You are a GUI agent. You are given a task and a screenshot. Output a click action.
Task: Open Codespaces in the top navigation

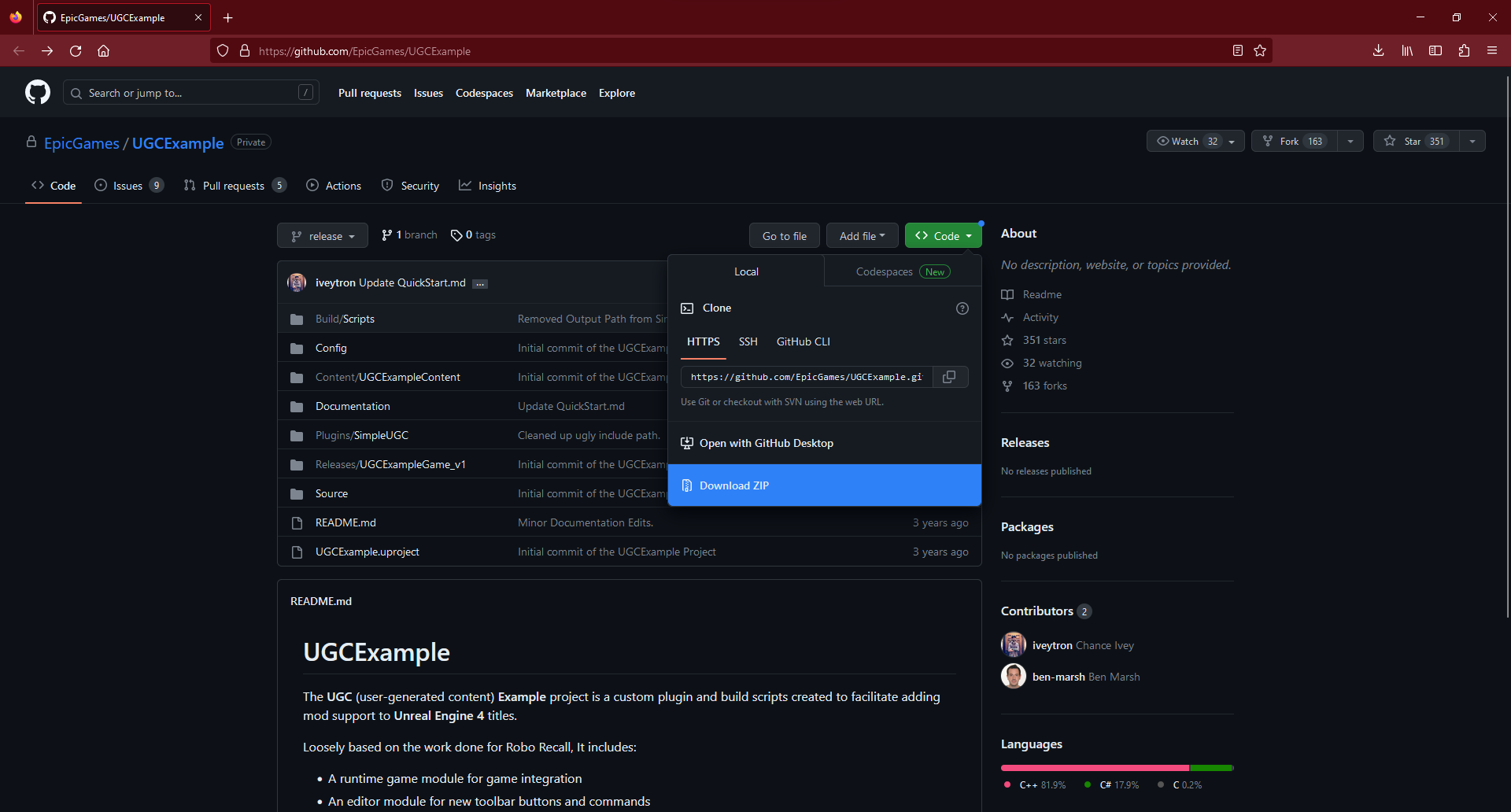point(484,93)
